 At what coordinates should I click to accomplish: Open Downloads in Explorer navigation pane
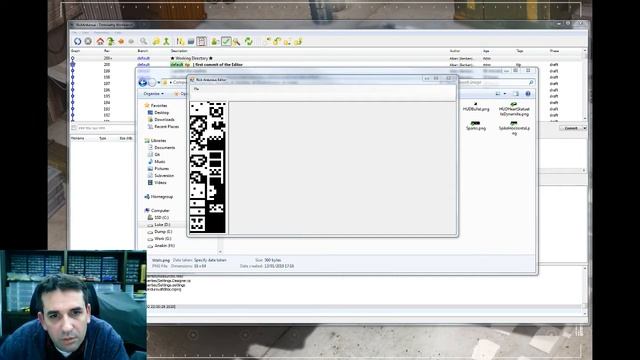164,120
